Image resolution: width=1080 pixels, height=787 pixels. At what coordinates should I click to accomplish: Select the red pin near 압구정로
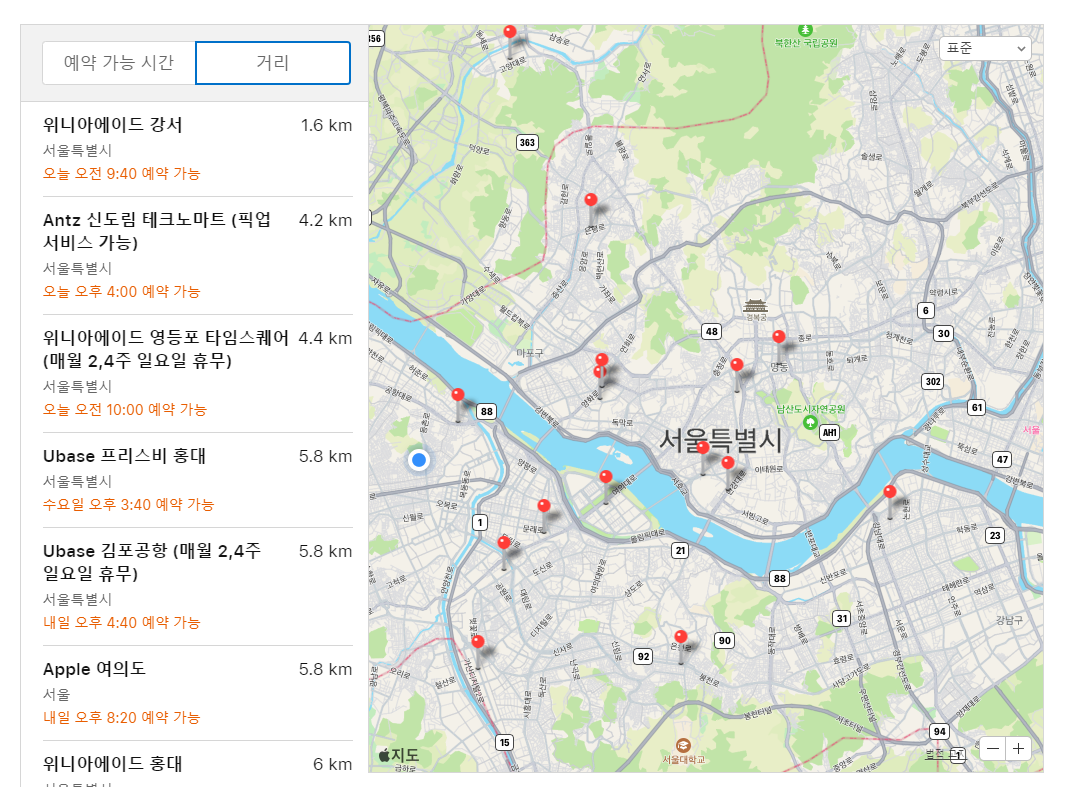890,492
